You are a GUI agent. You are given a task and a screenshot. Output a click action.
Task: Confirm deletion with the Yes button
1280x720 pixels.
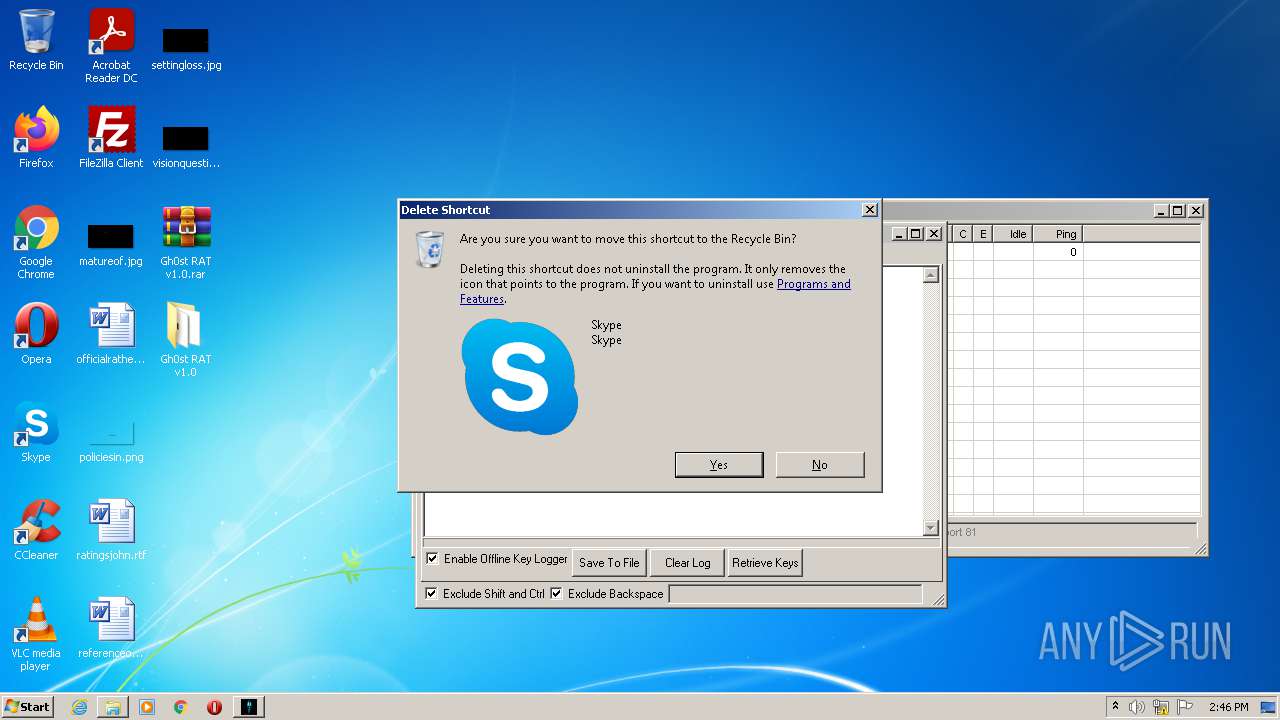(719, 465)
